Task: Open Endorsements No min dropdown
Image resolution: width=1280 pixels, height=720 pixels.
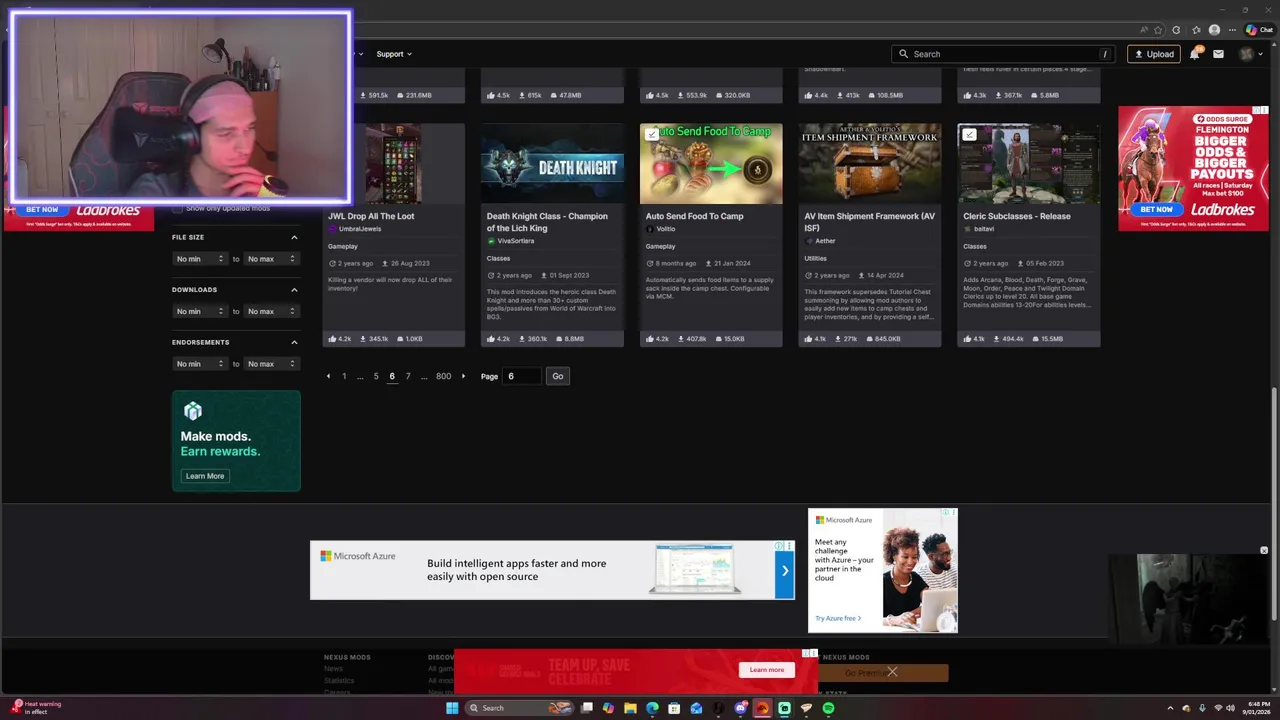Action: [200, 364]
